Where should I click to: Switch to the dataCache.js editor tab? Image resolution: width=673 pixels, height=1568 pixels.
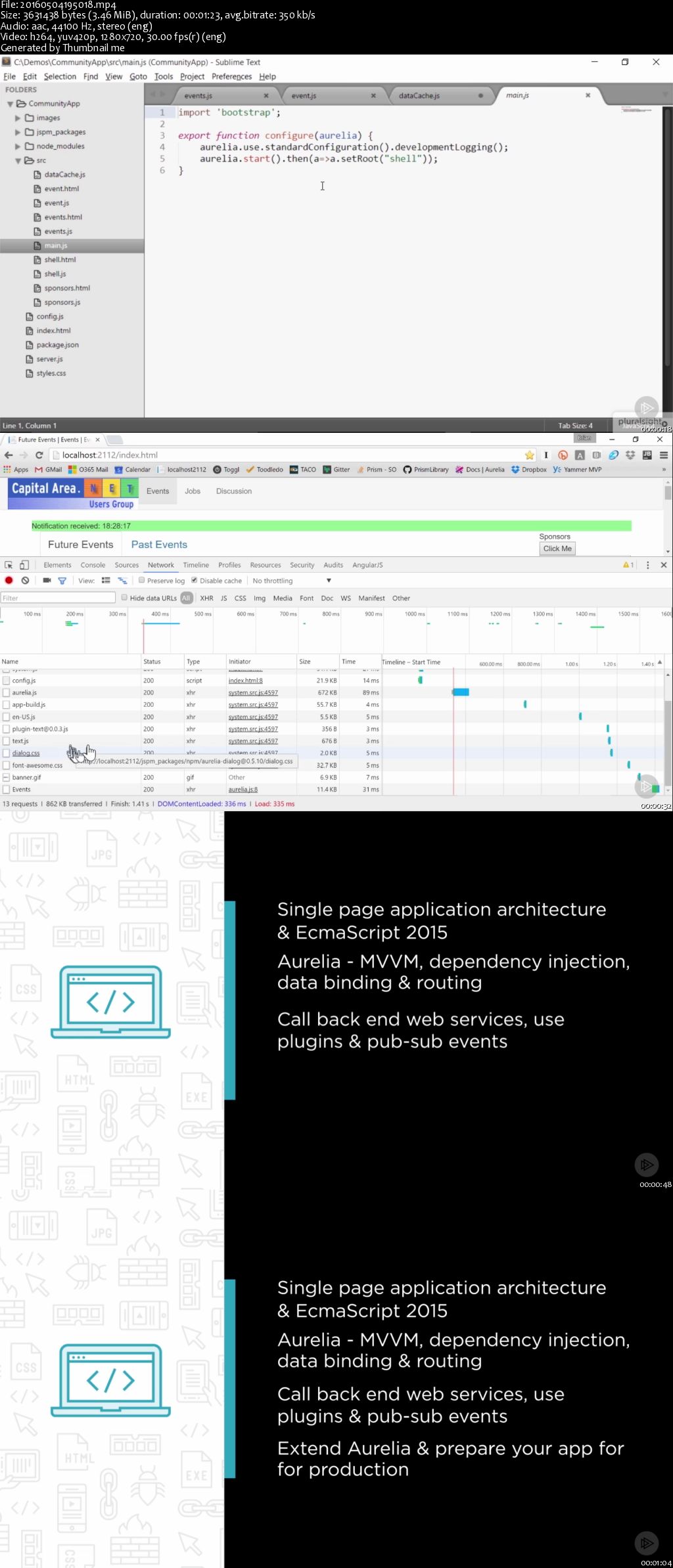(419, 96)
